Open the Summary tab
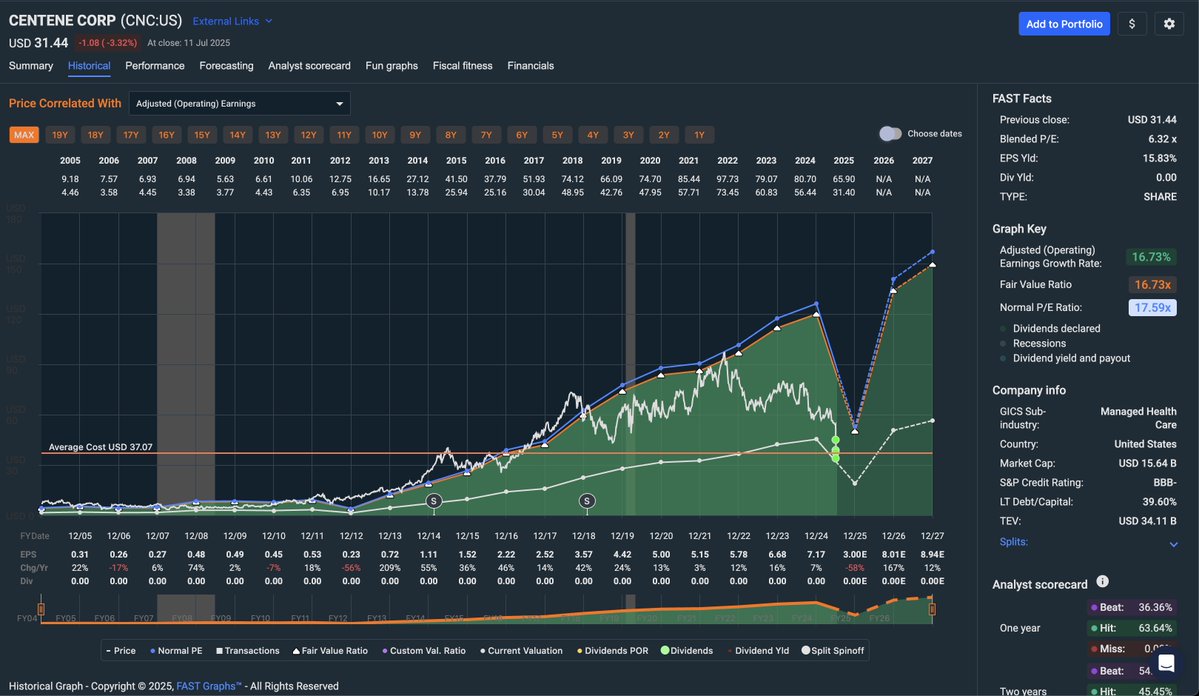 coord(31,66)
